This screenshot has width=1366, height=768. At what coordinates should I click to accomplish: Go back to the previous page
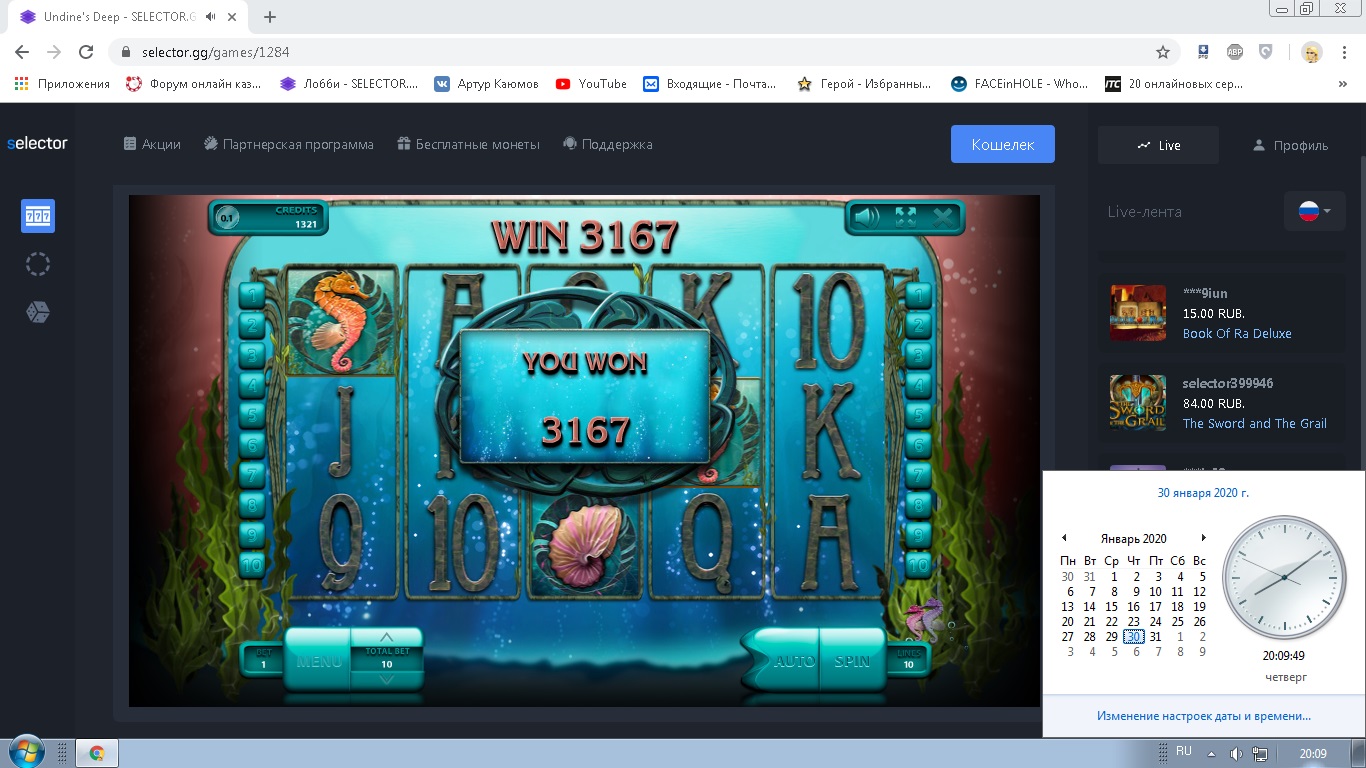click(22, 52)
